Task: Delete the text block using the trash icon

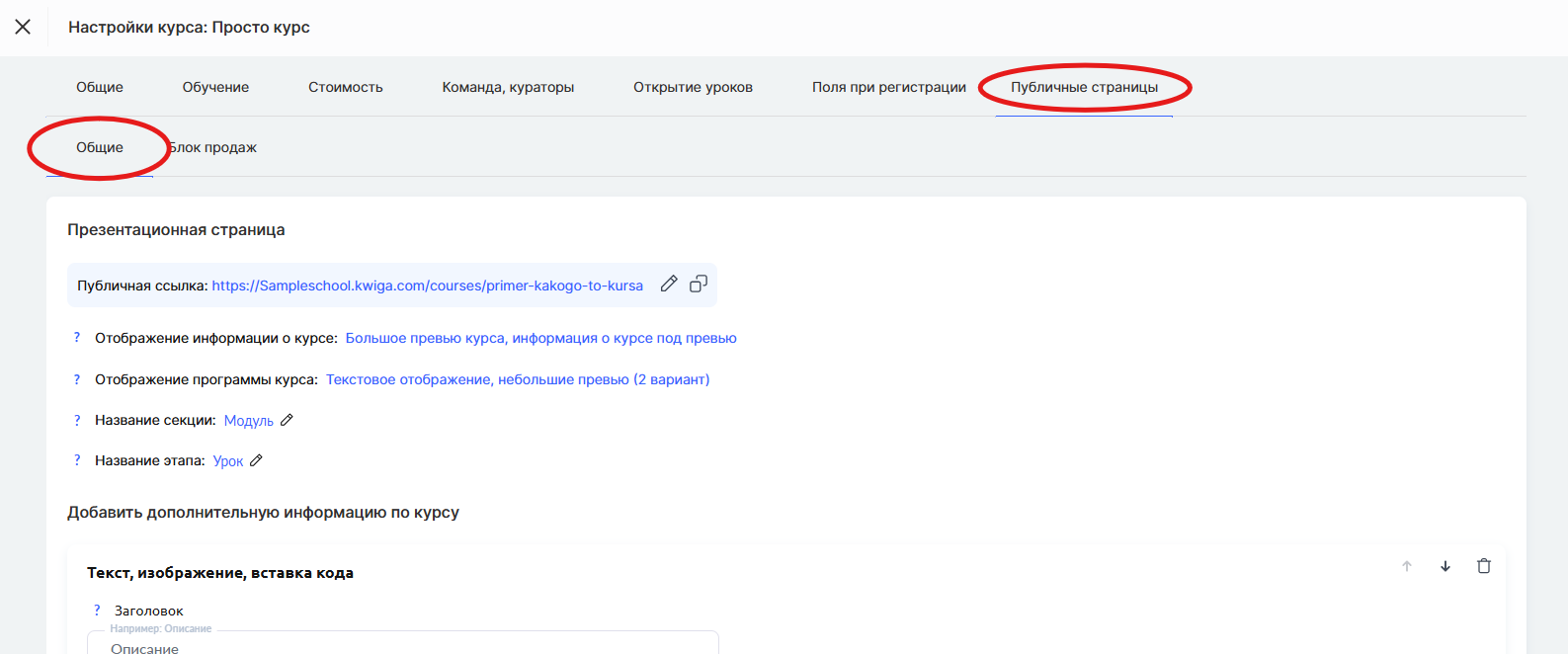Action: [x=1483, y=566]
